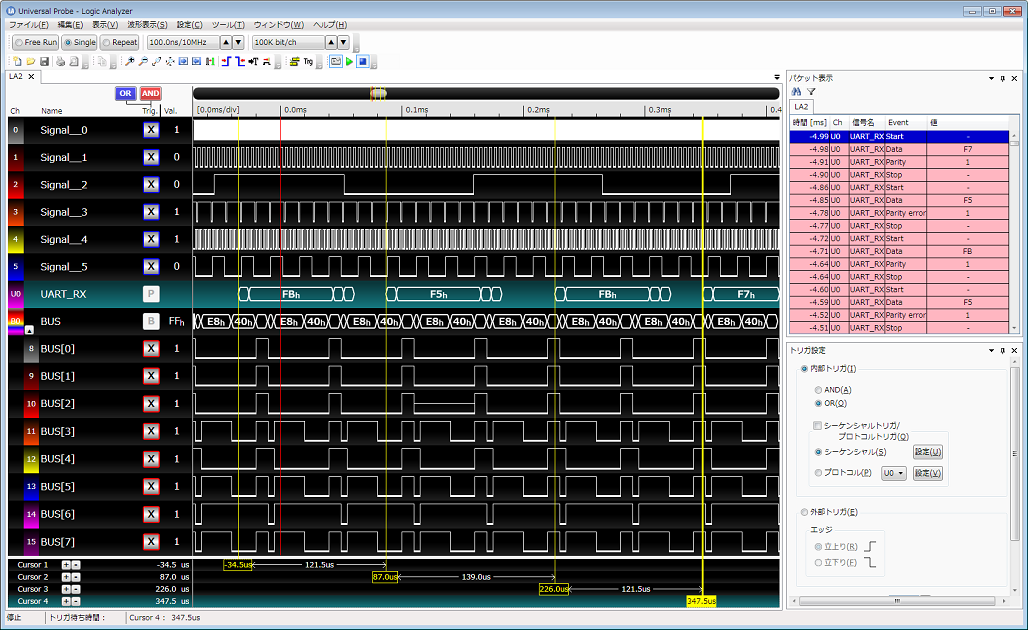Click the binoculars search icon in packet panel
Image resolution: width=1028 pixels, height=630 pixels.
pos(797,91)
